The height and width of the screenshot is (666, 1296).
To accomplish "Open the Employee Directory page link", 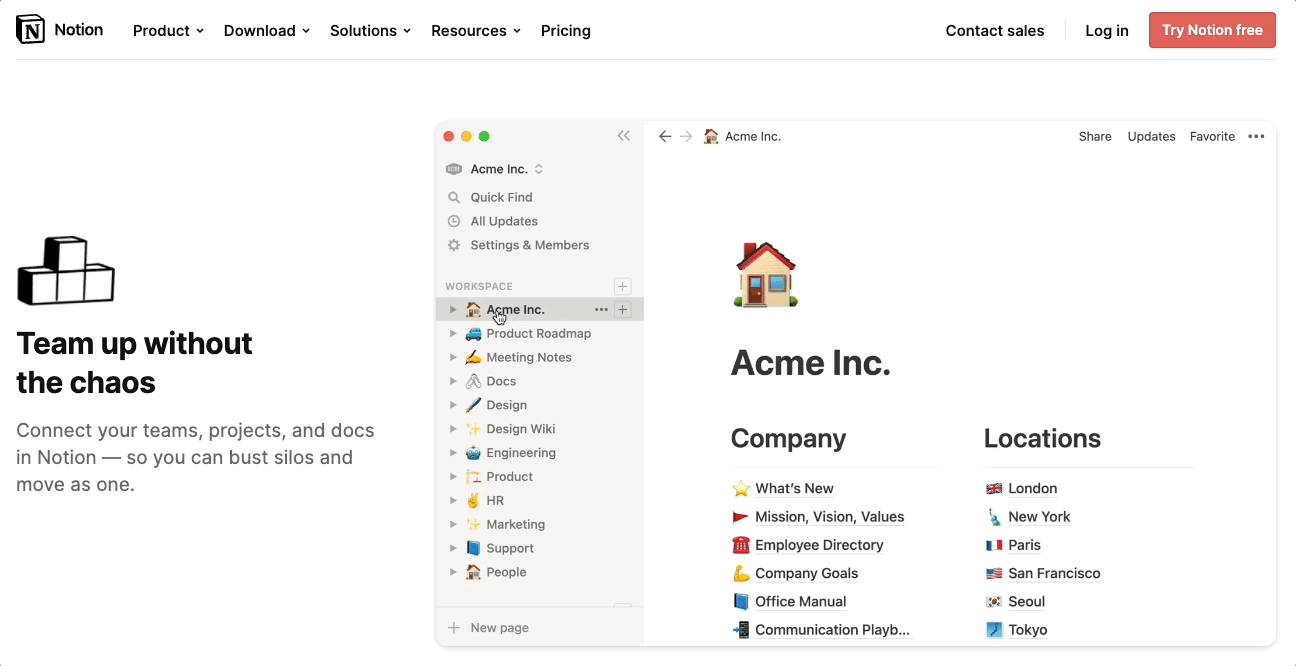I will (x=819, y=545).
